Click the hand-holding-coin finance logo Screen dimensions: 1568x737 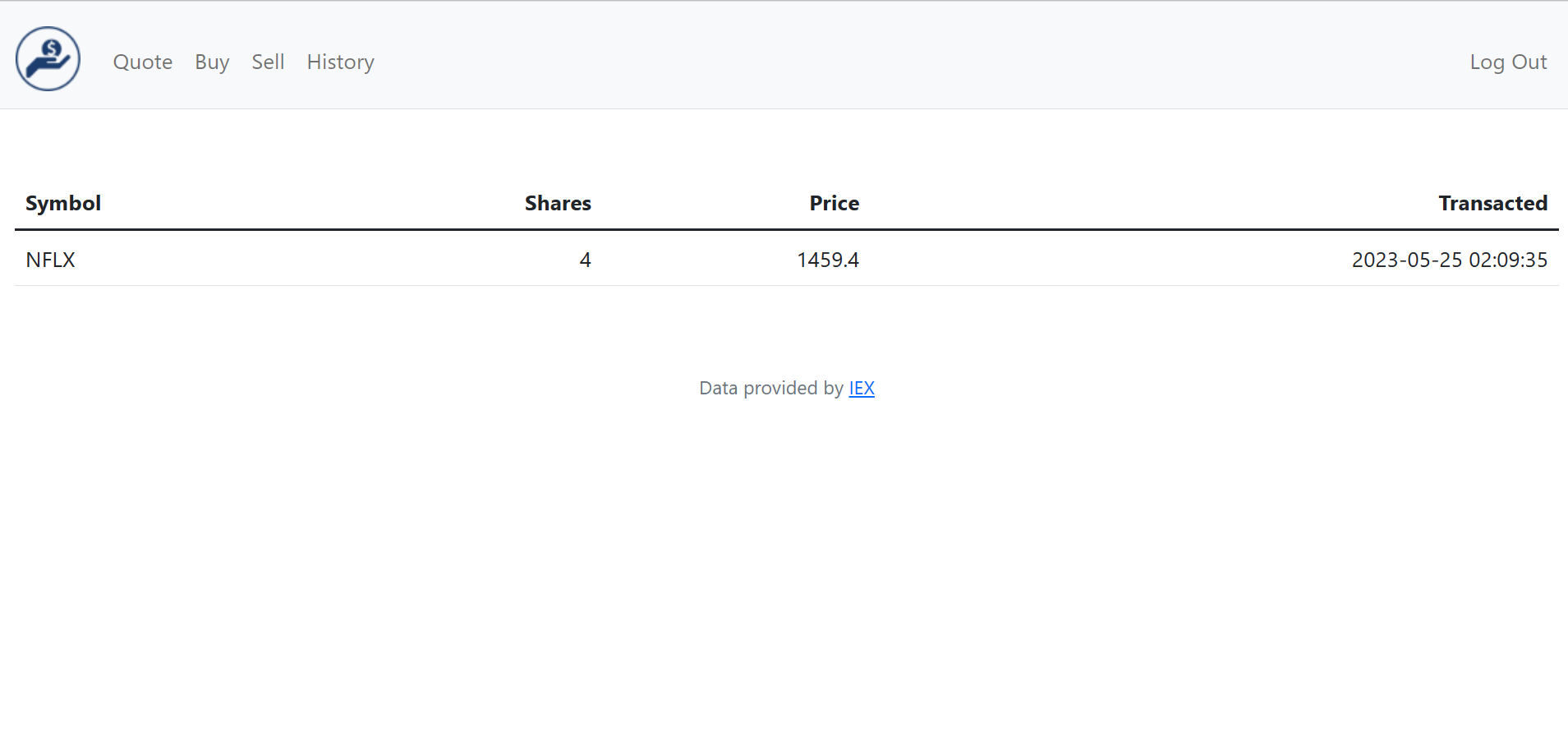48,59
